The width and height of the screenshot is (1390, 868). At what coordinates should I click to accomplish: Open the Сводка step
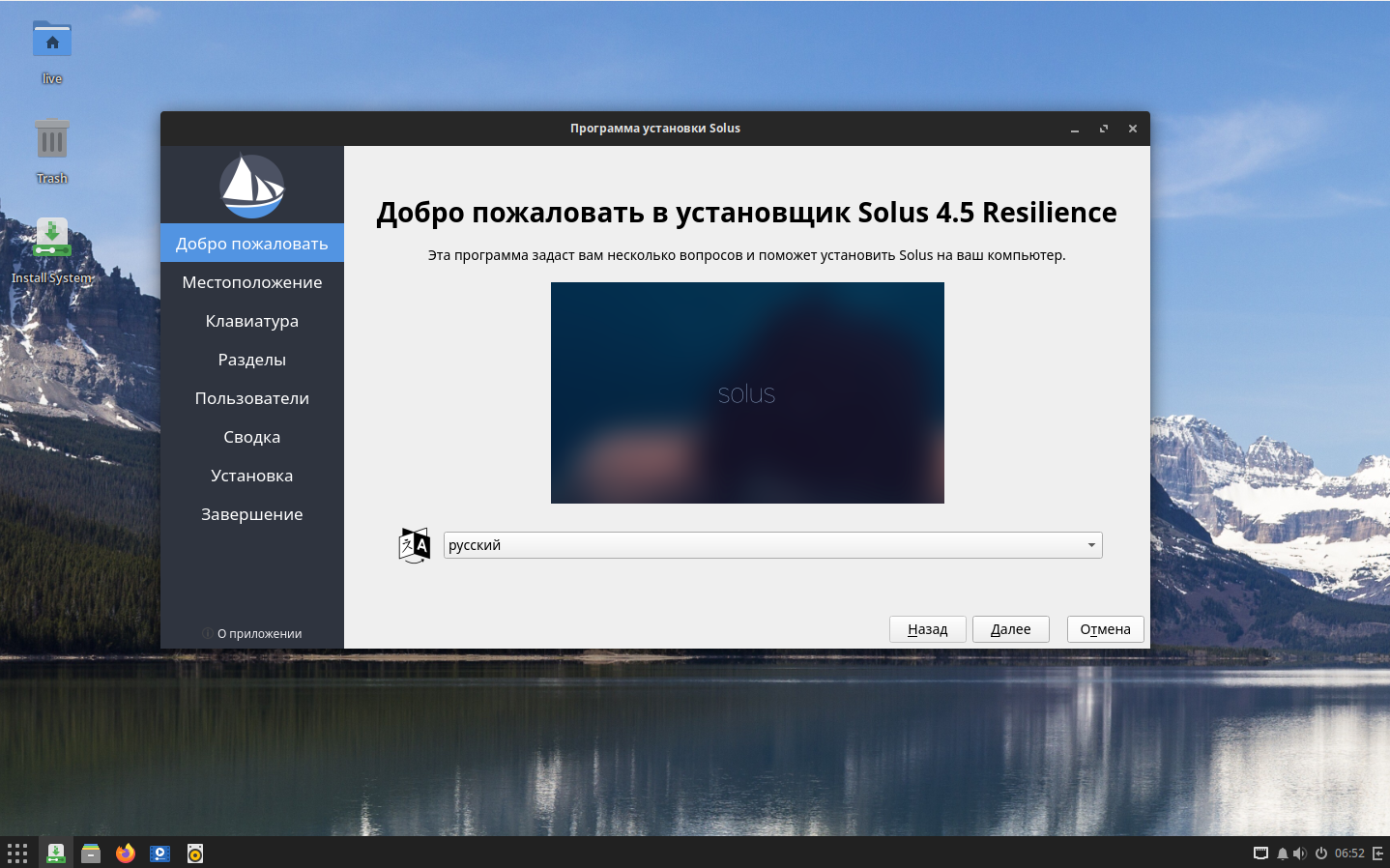click(x=252, y=437)
